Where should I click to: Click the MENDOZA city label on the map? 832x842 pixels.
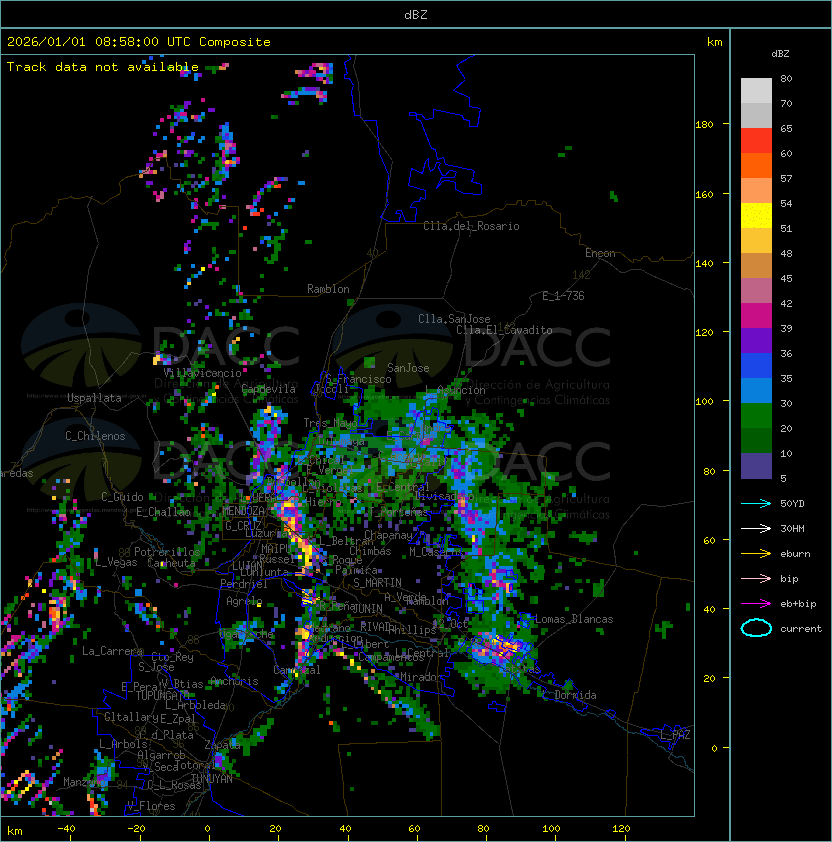[x=243, y=511]
